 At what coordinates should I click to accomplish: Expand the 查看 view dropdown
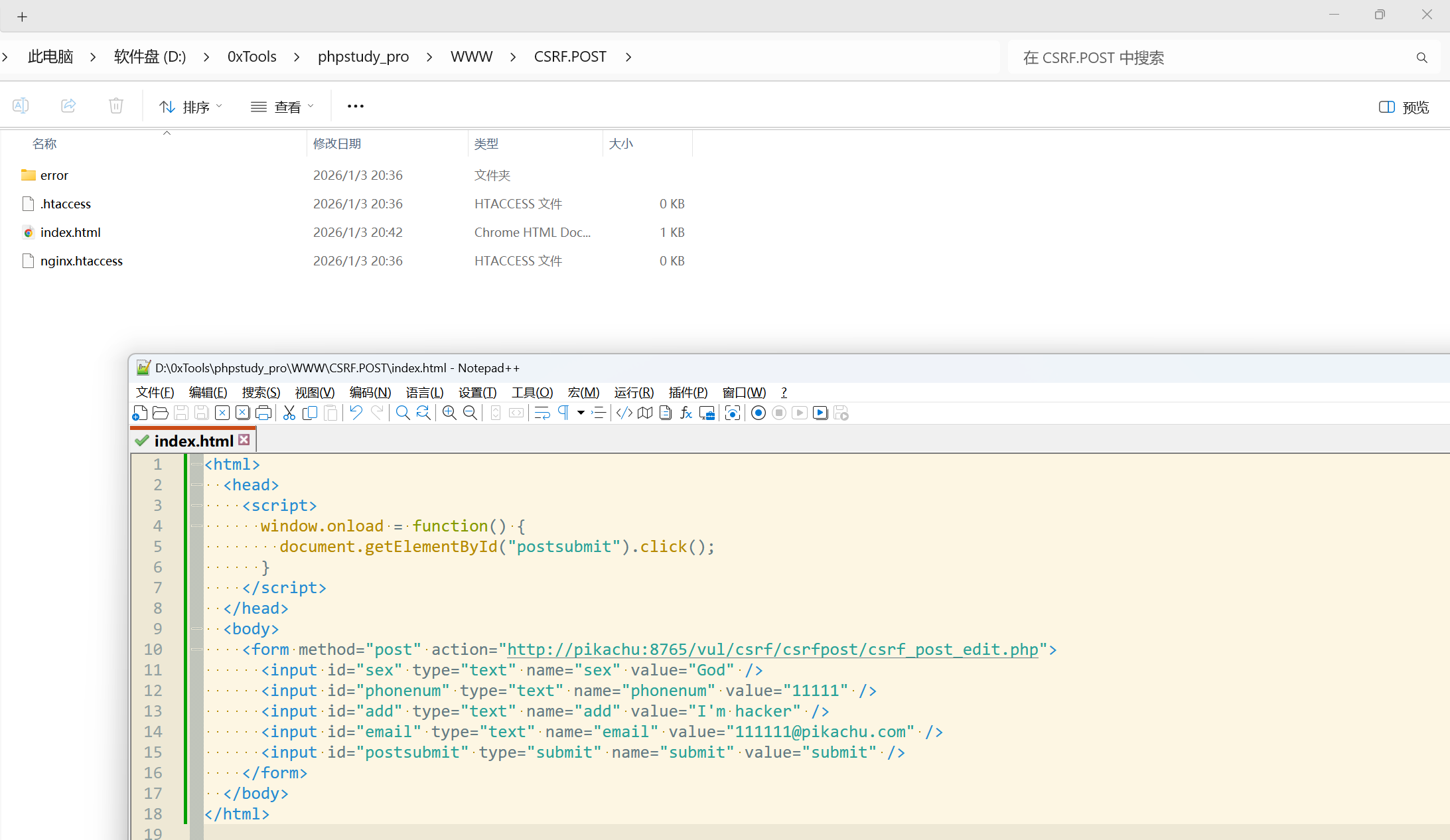282,107
